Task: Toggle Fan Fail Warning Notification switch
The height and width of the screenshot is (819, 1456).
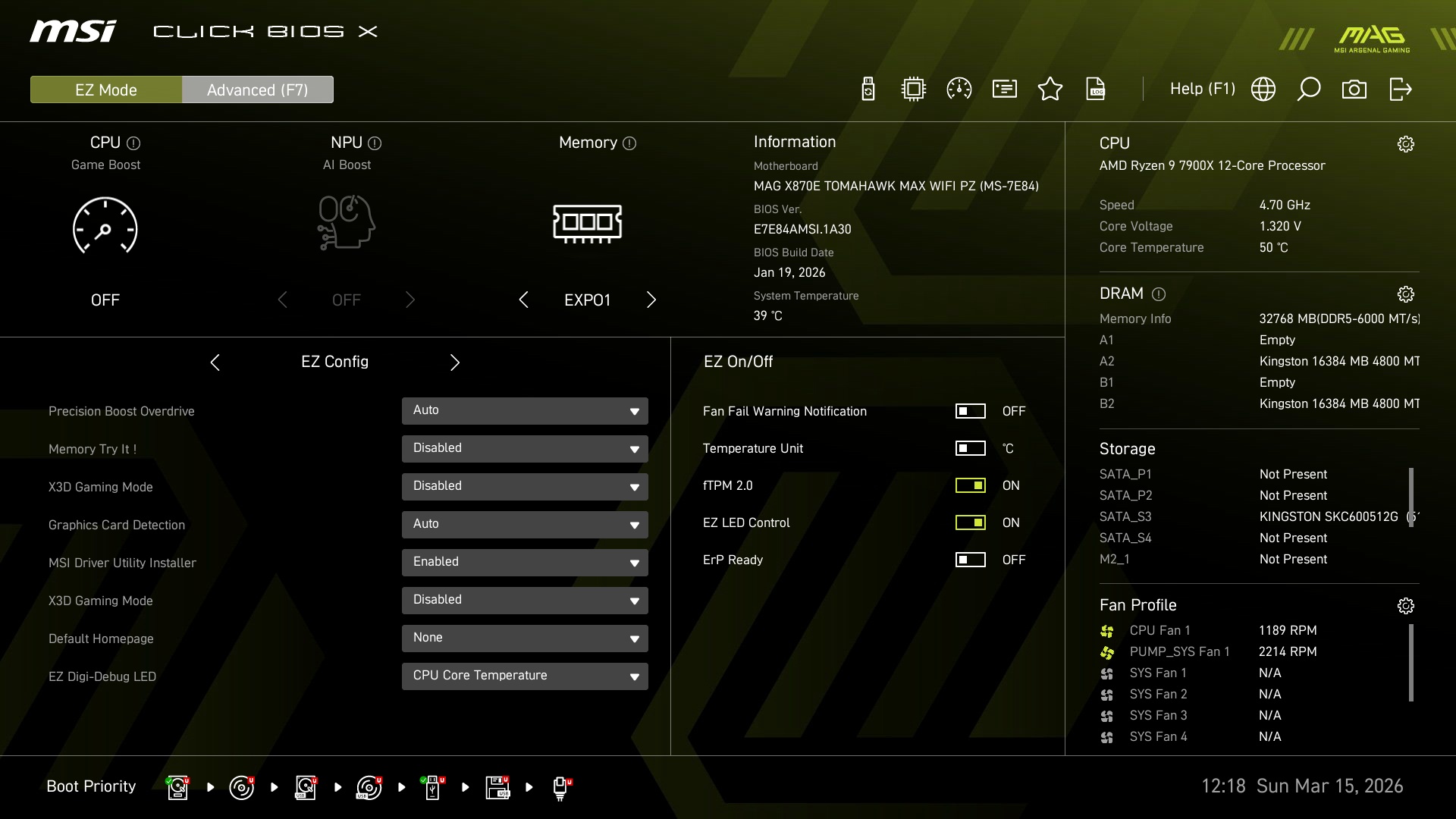Action: pyautogui.click(x=970, y=411)
